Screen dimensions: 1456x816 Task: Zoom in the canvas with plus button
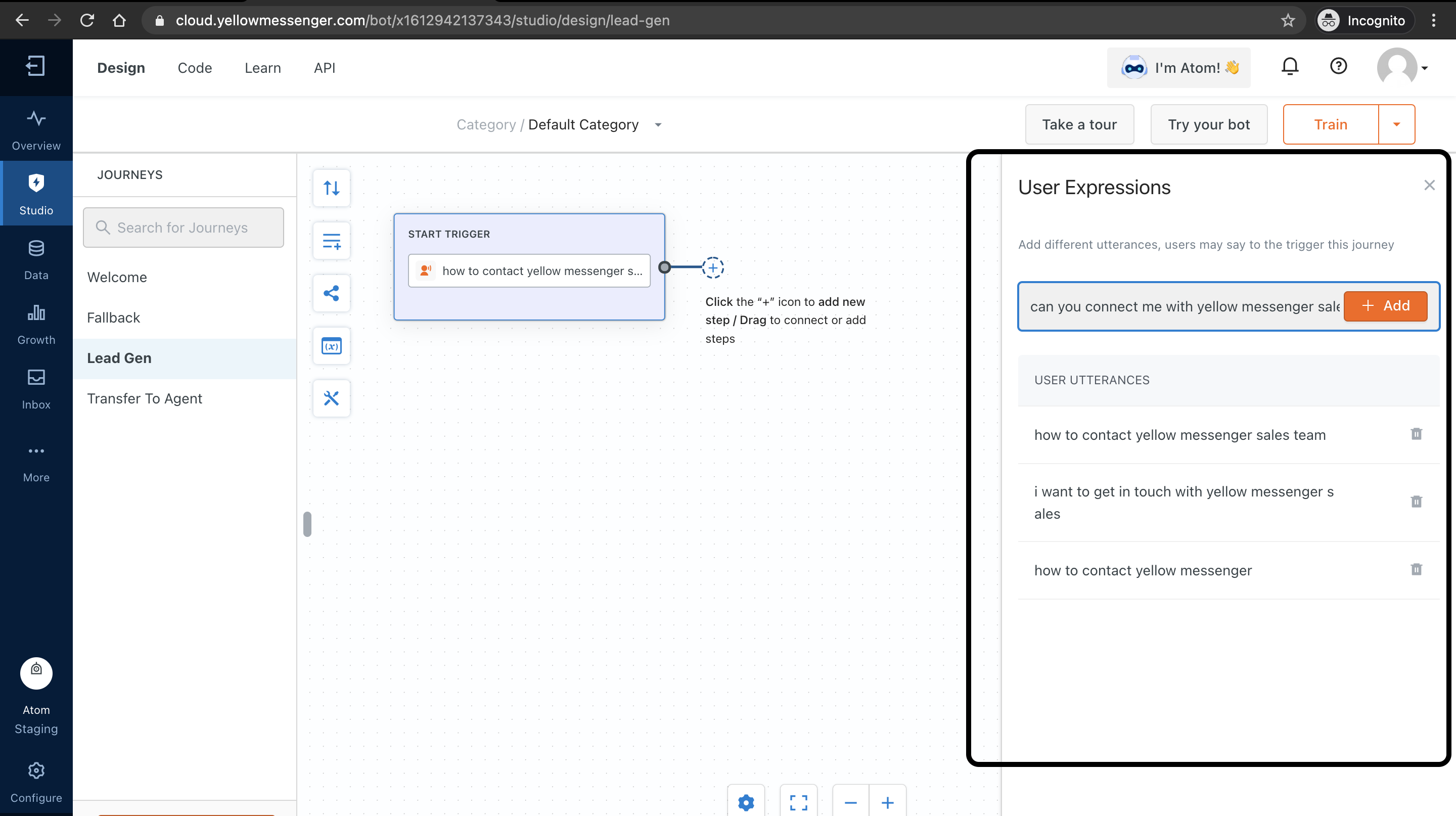(887, 802)
